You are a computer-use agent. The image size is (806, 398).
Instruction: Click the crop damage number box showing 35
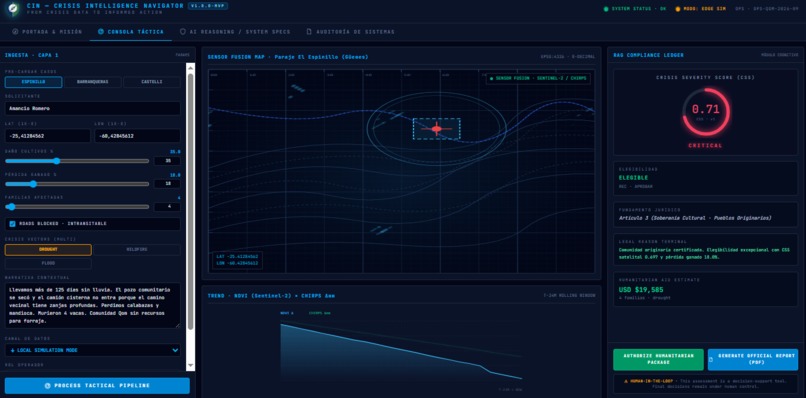pyautogui.click(x=167, y=161)
